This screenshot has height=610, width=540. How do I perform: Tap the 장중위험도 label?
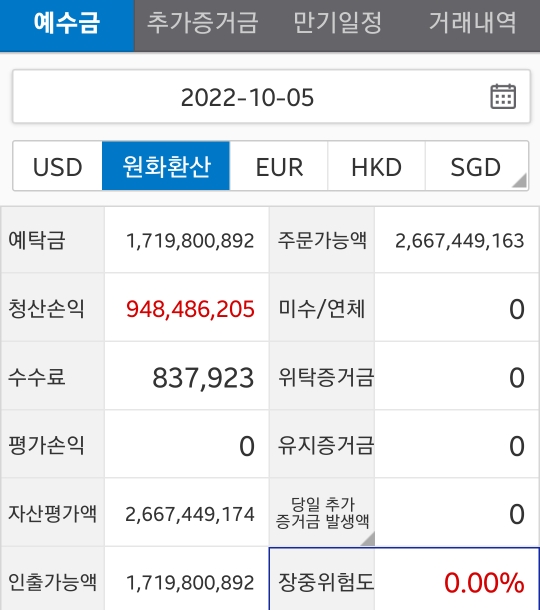point(326,582)
